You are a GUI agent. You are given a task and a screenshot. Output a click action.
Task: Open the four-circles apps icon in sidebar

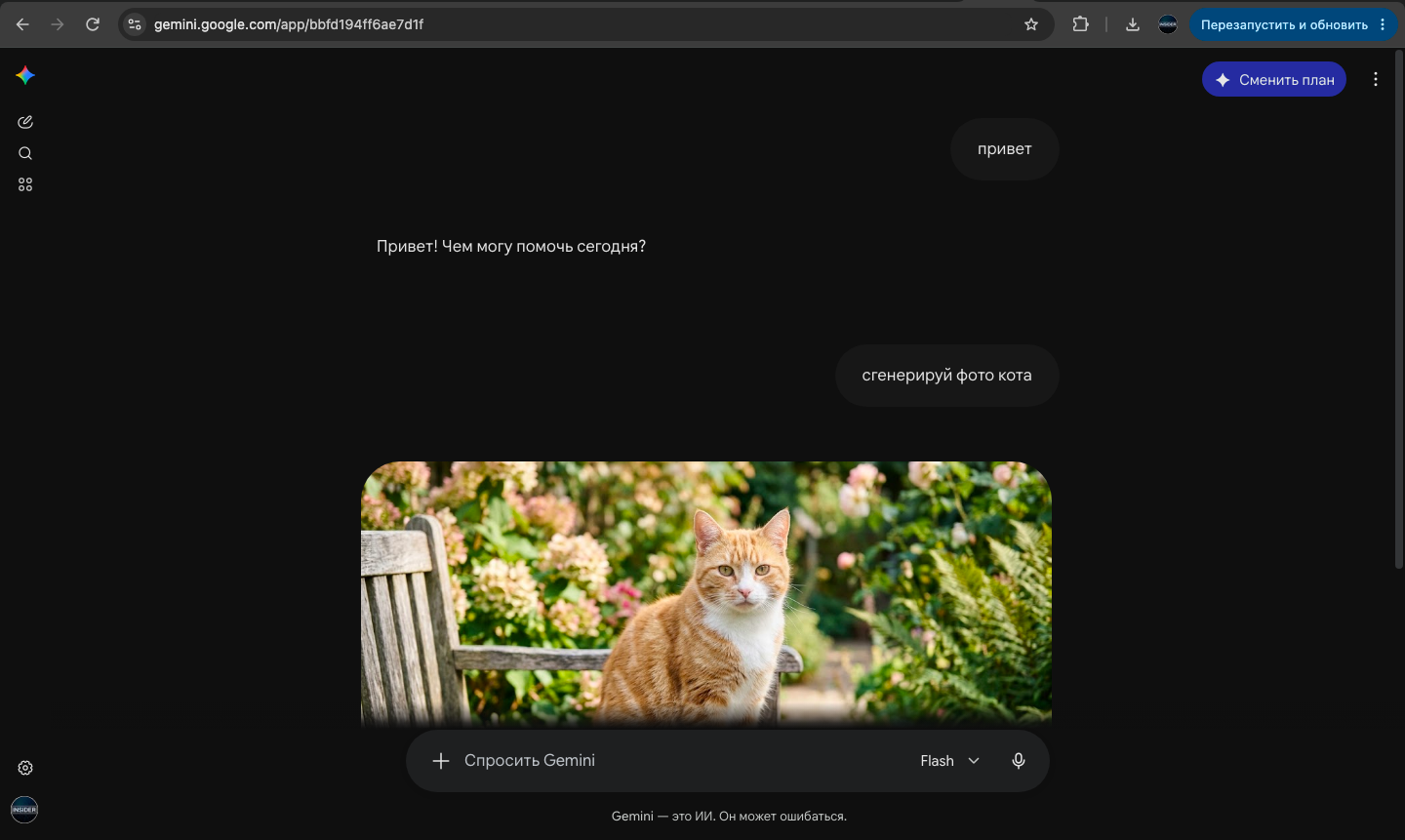pos(25,184)
